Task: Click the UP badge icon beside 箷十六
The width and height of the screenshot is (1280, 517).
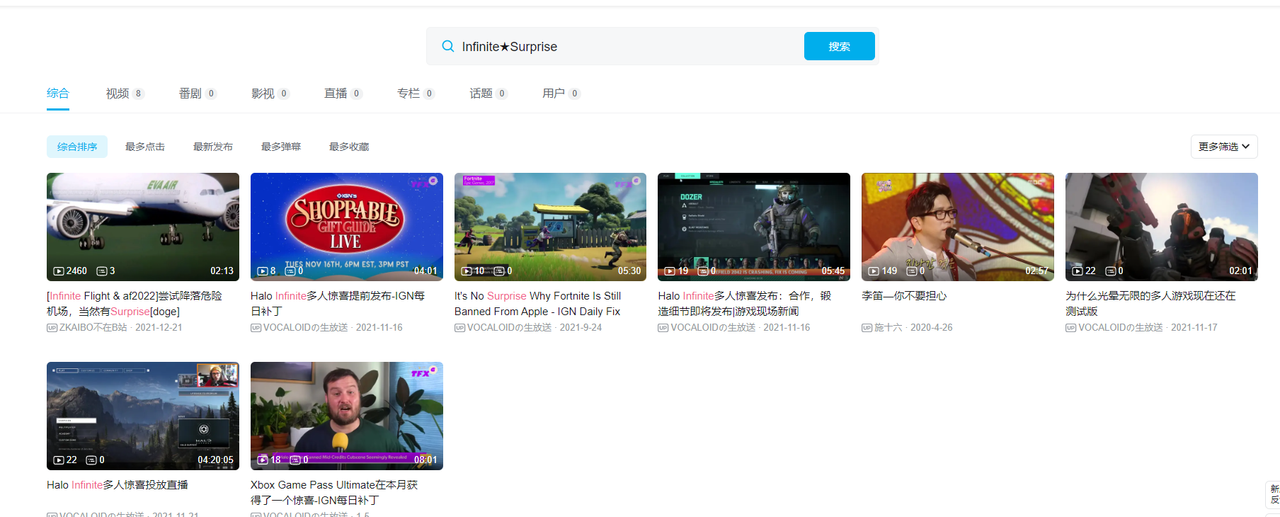Action: 867,327
